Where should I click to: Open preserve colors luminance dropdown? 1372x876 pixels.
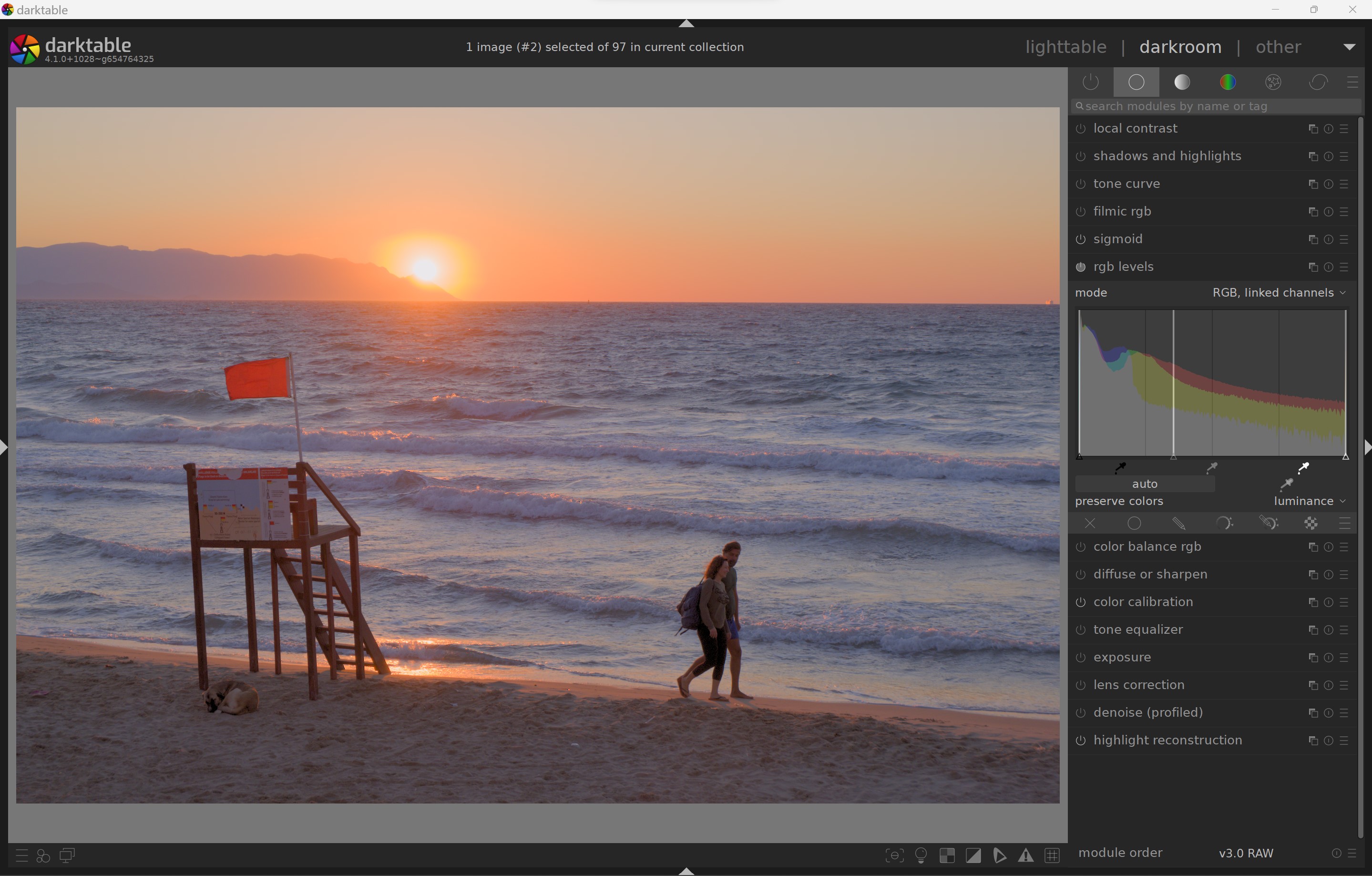click(1310, 502)
